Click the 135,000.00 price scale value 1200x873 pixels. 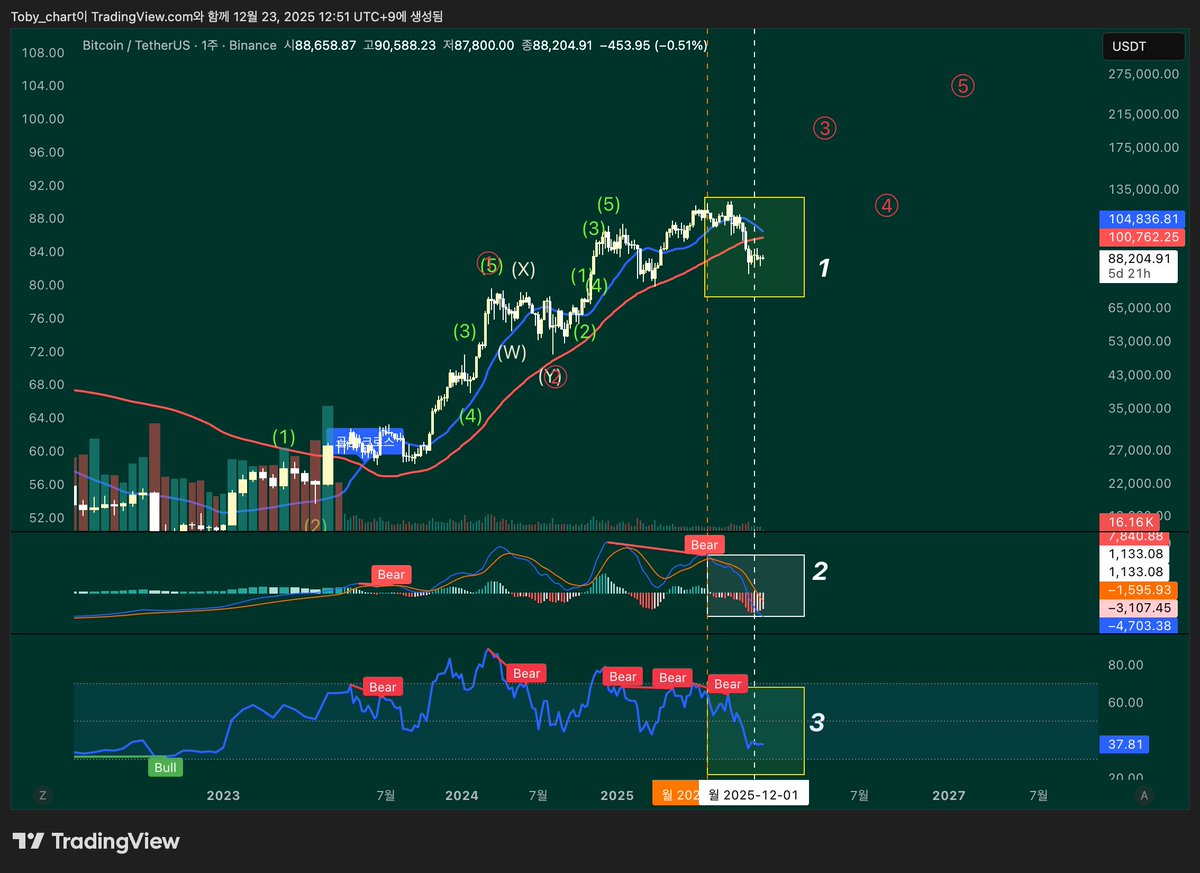click(1141, 189)
